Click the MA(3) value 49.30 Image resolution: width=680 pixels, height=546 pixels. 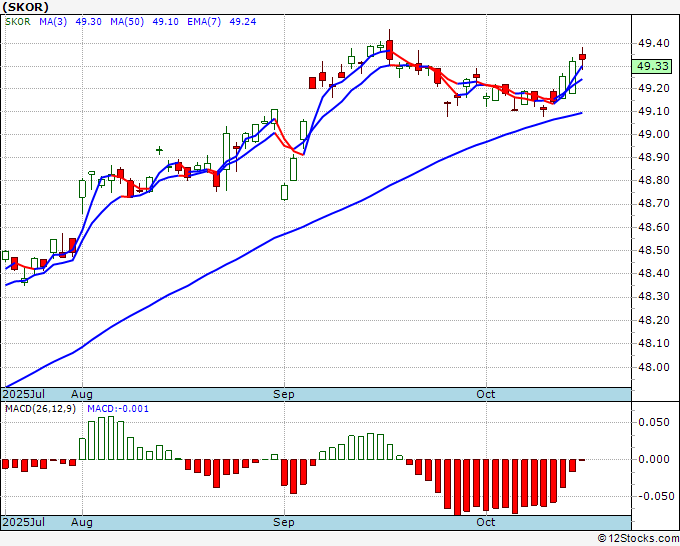click(x=88, y=22)
